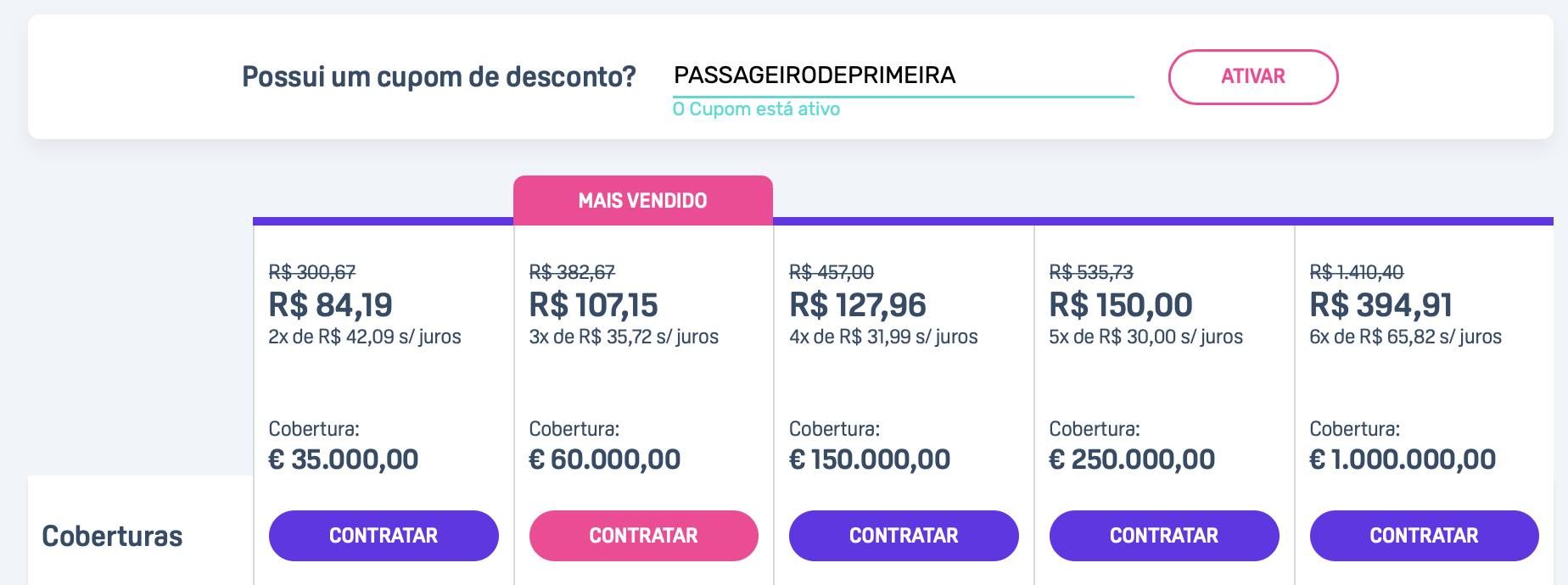
Task: Click the R$ 84,19 price
Action: tap(331, 305)
